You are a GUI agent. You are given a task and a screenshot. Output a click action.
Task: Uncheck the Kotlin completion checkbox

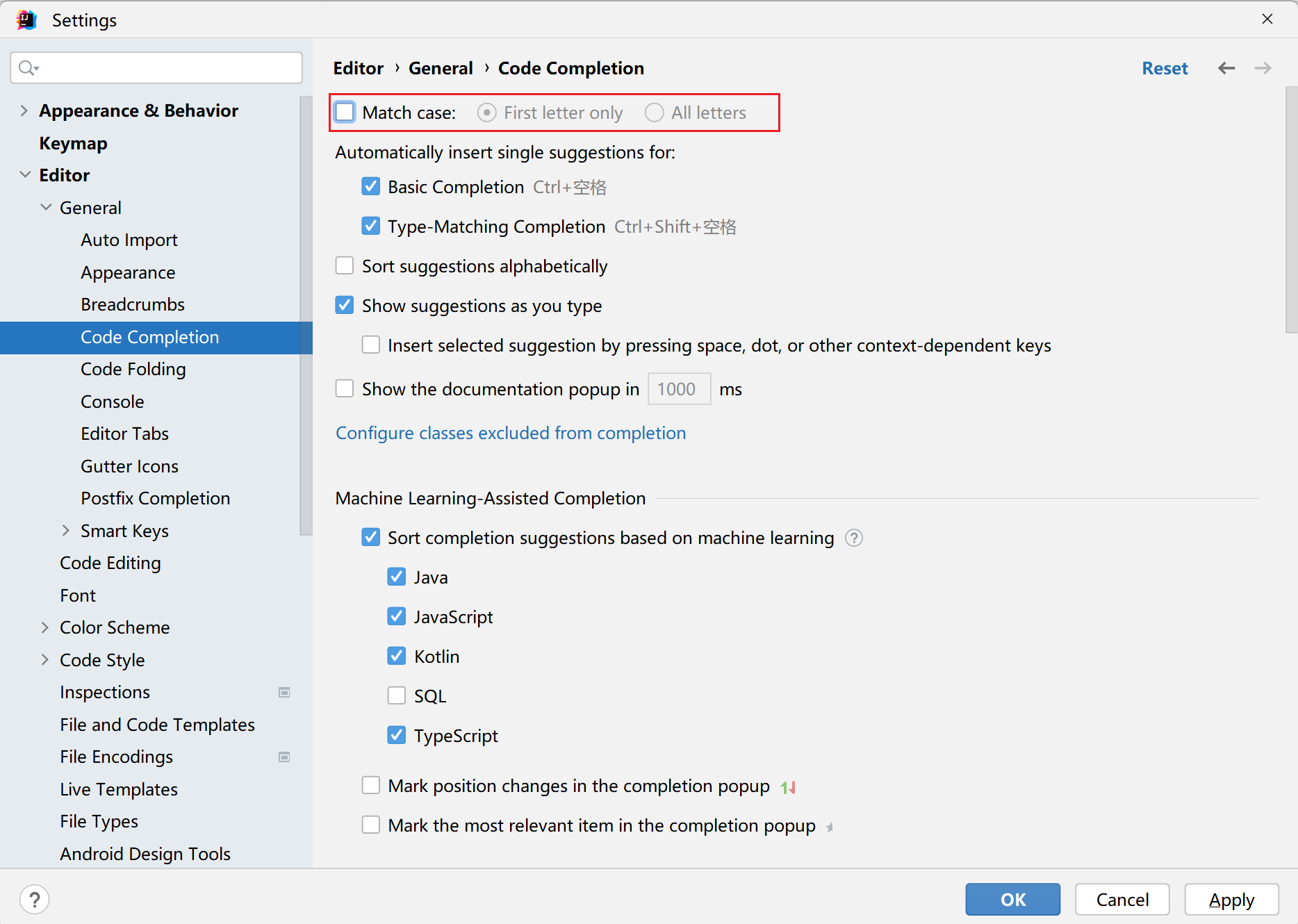pyautogui.click(x=397, y=656)
